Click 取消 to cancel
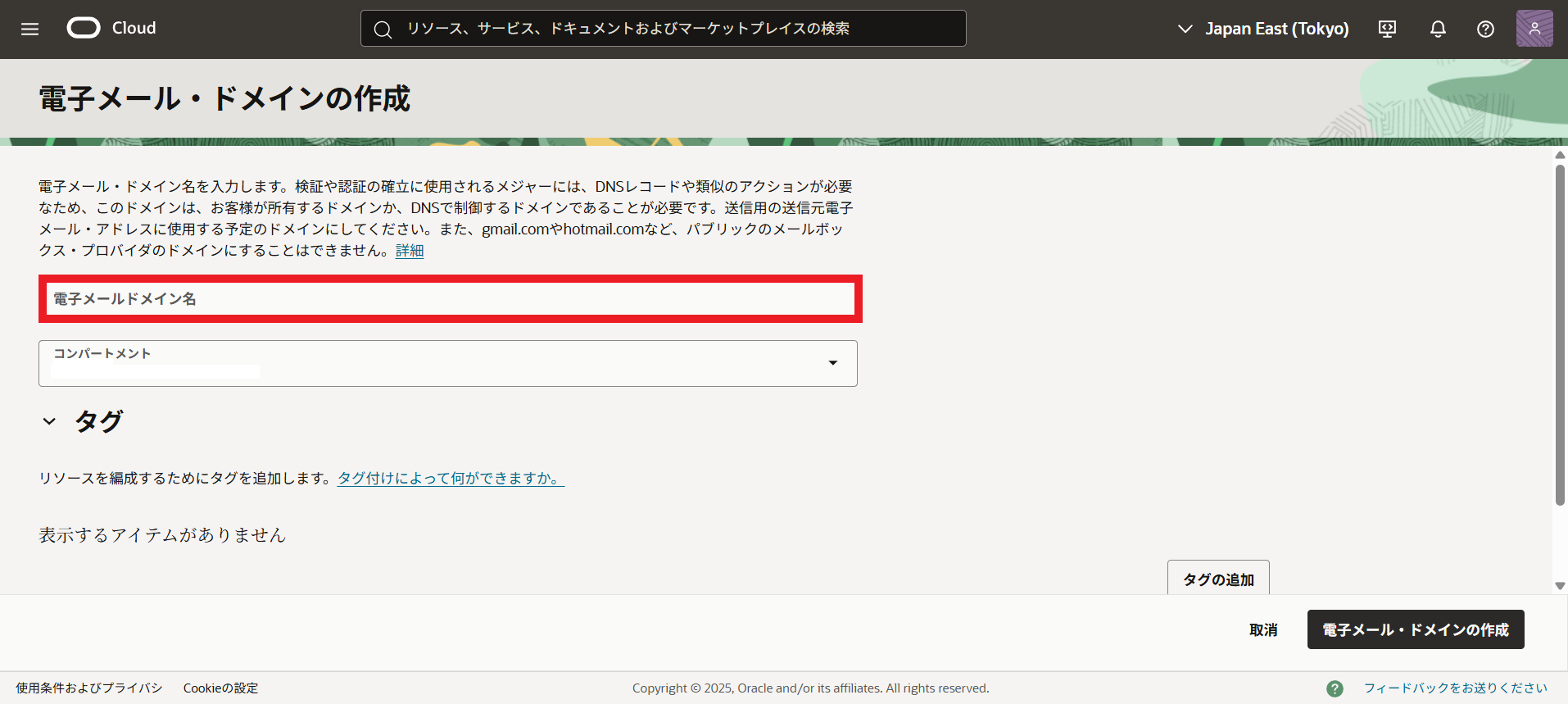Viewport: 1568px width, 704px height. point(1262,629)
